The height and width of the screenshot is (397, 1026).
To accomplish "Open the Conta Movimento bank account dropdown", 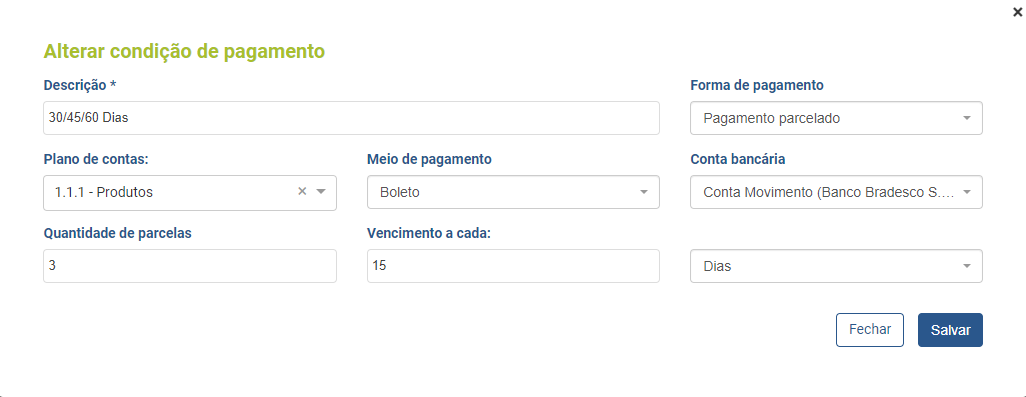I will point(836,192).
